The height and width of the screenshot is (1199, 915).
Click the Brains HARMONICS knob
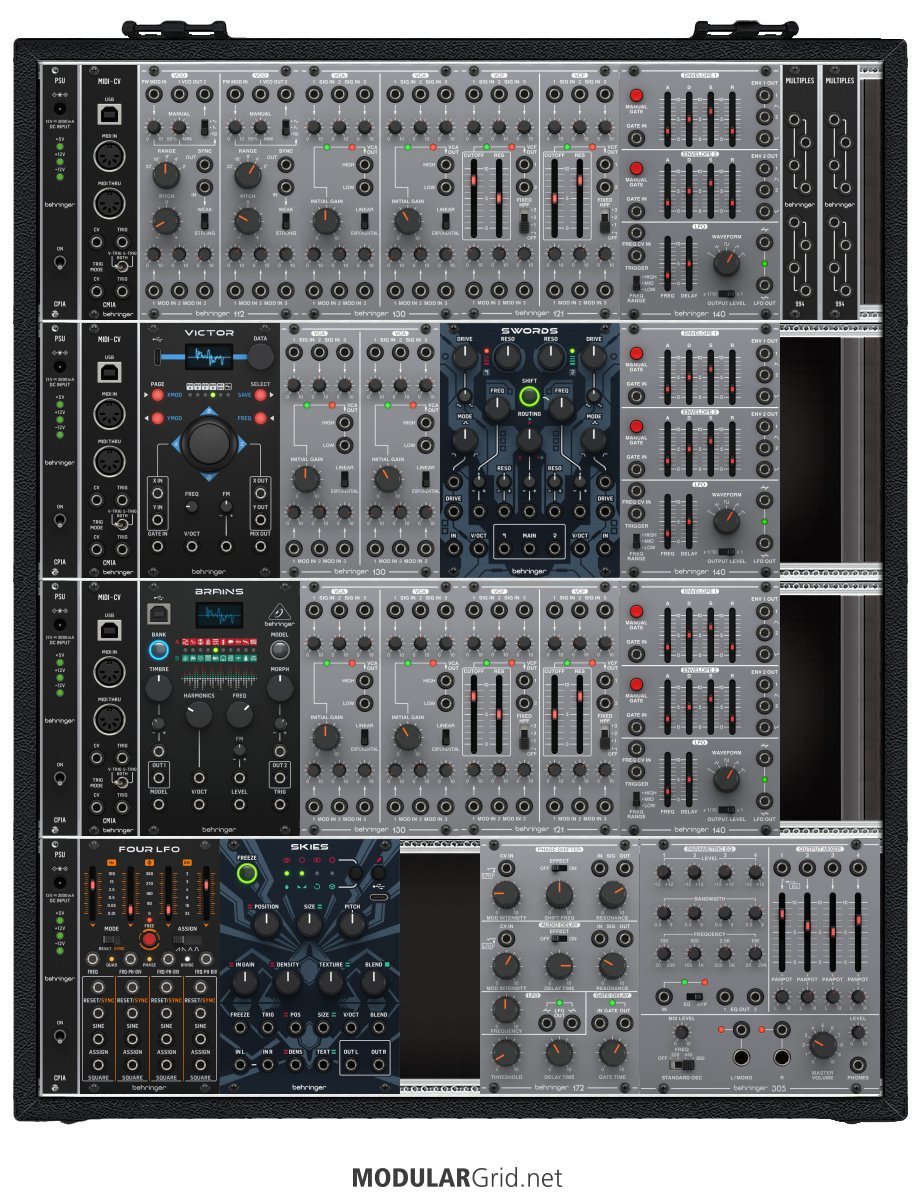199,715
